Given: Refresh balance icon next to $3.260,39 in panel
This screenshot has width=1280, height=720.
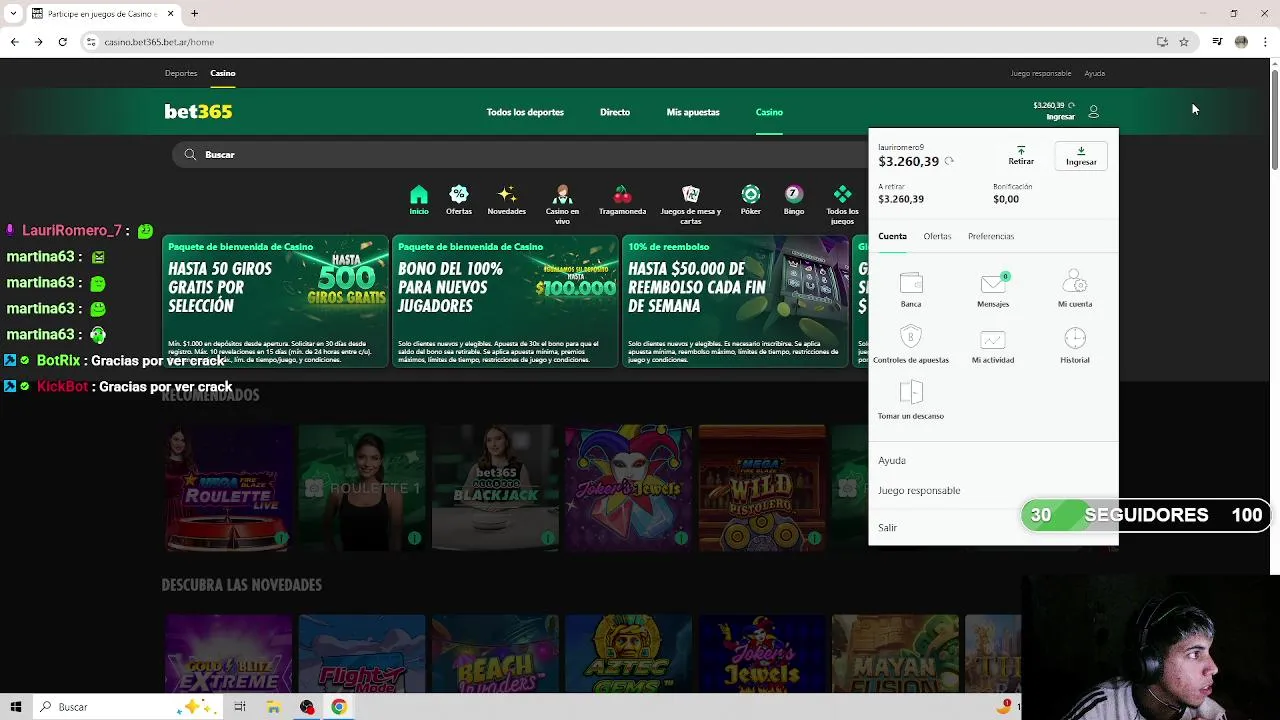Looking at the screenshot, I should tap(949, 161).
